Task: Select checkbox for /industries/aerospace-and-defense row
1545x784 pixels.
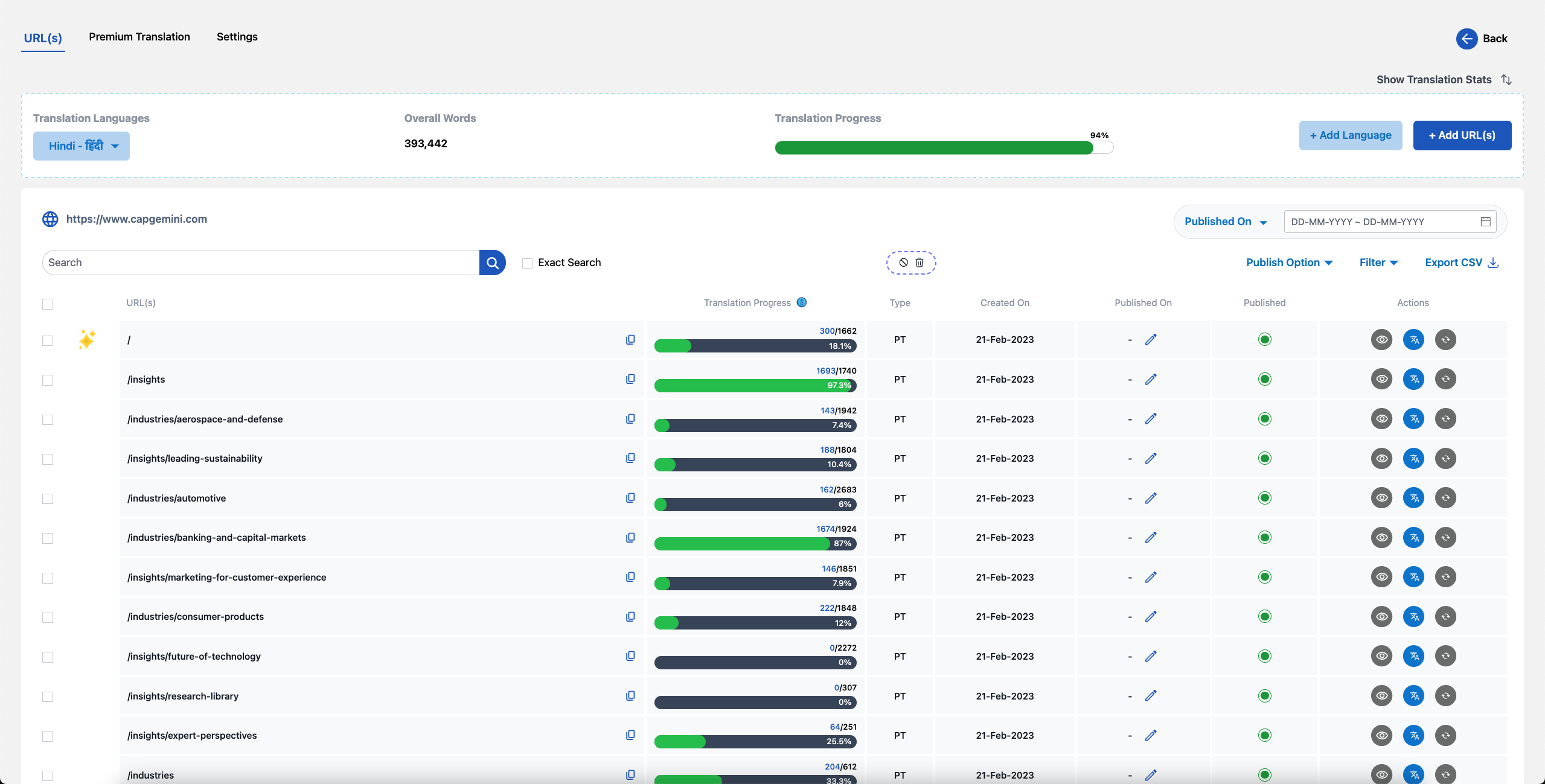Action: coord(48,419)
